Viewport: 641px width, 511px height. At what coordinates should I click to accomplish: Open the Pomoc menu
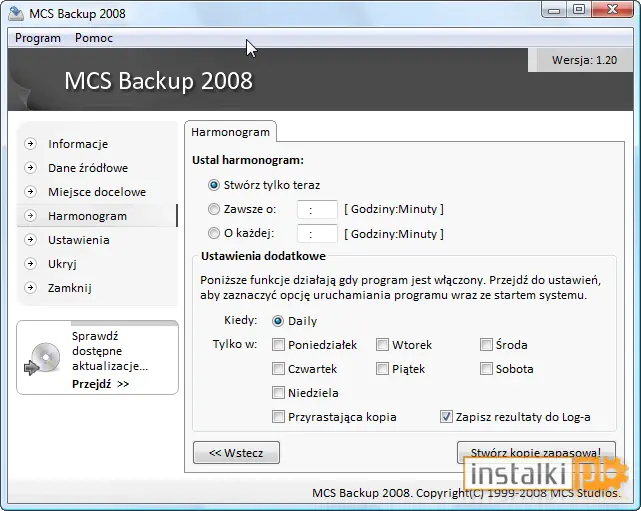[x=94, y=38]
